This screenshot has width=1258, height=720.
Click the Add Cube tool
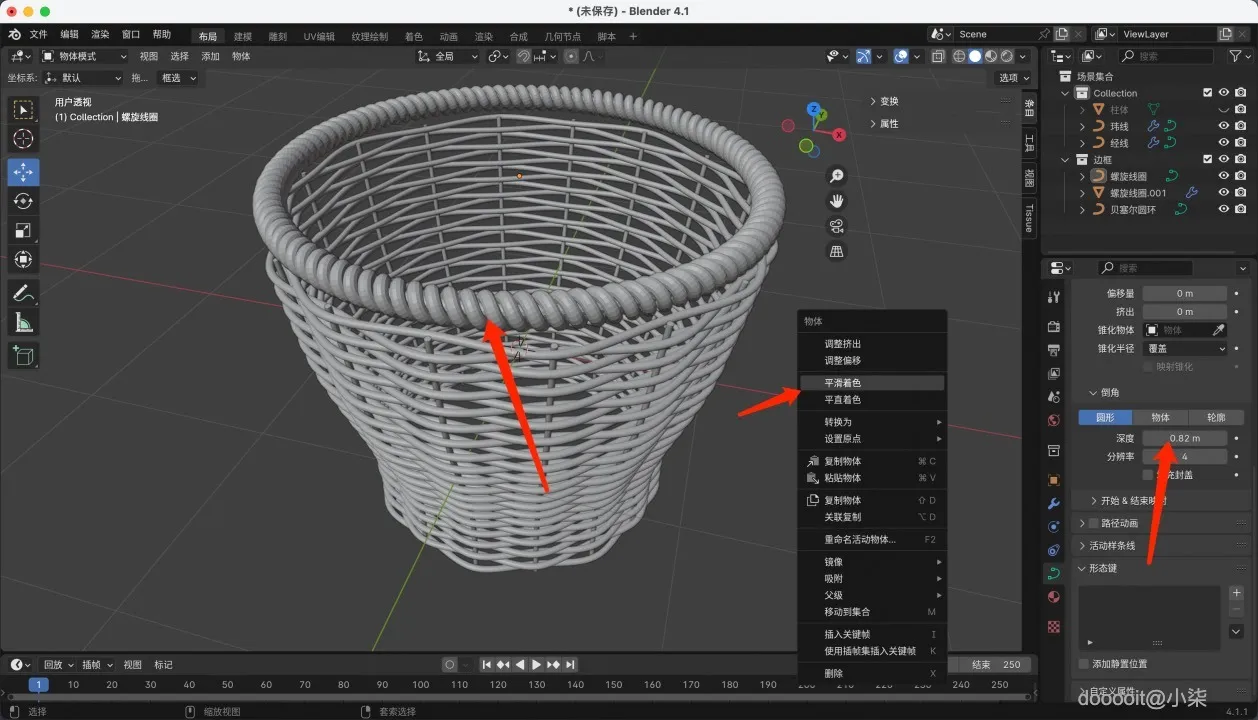tap(24, 355)
